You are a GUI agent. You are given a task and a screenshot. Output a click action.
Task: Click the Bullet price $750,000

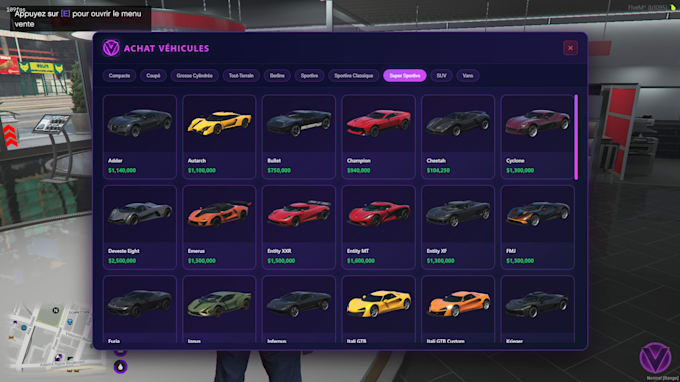(x=279, y=170)
